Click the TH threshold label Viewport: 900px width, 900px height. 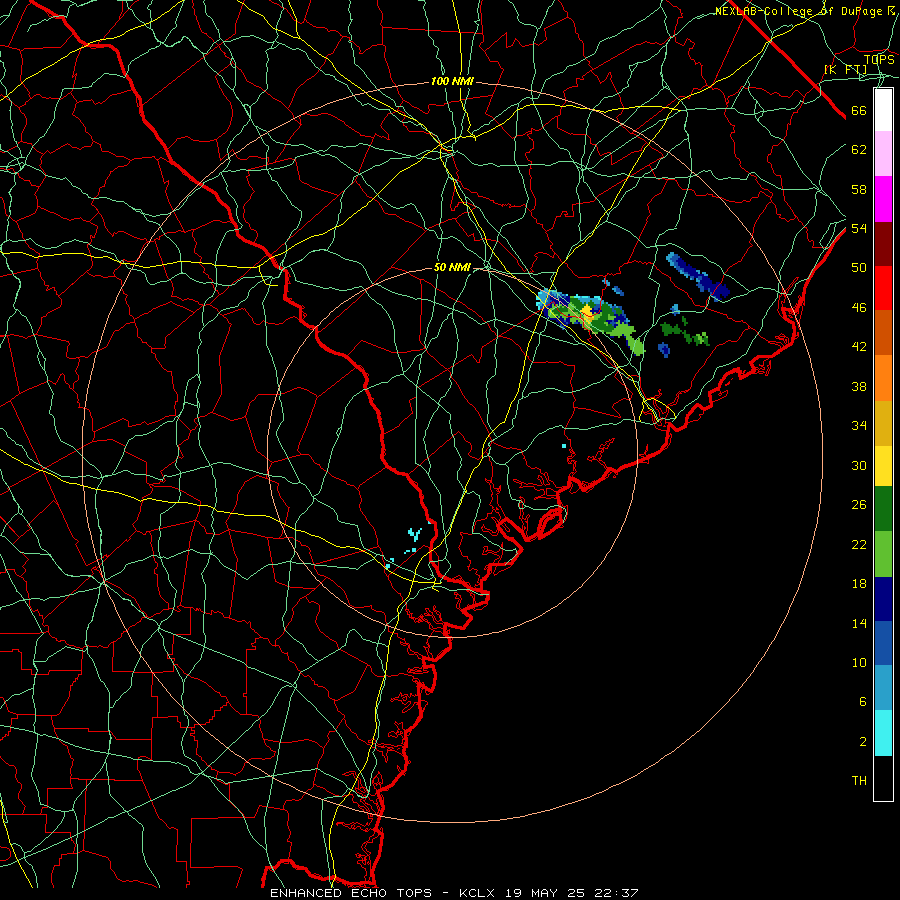(859, 780)
